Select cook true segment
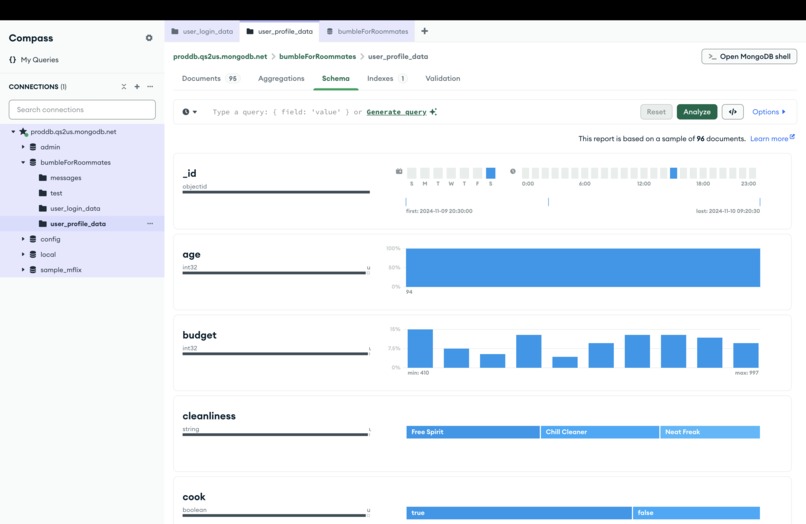The height and width of the screenshot is (524, 806). (x=519, y=513)
